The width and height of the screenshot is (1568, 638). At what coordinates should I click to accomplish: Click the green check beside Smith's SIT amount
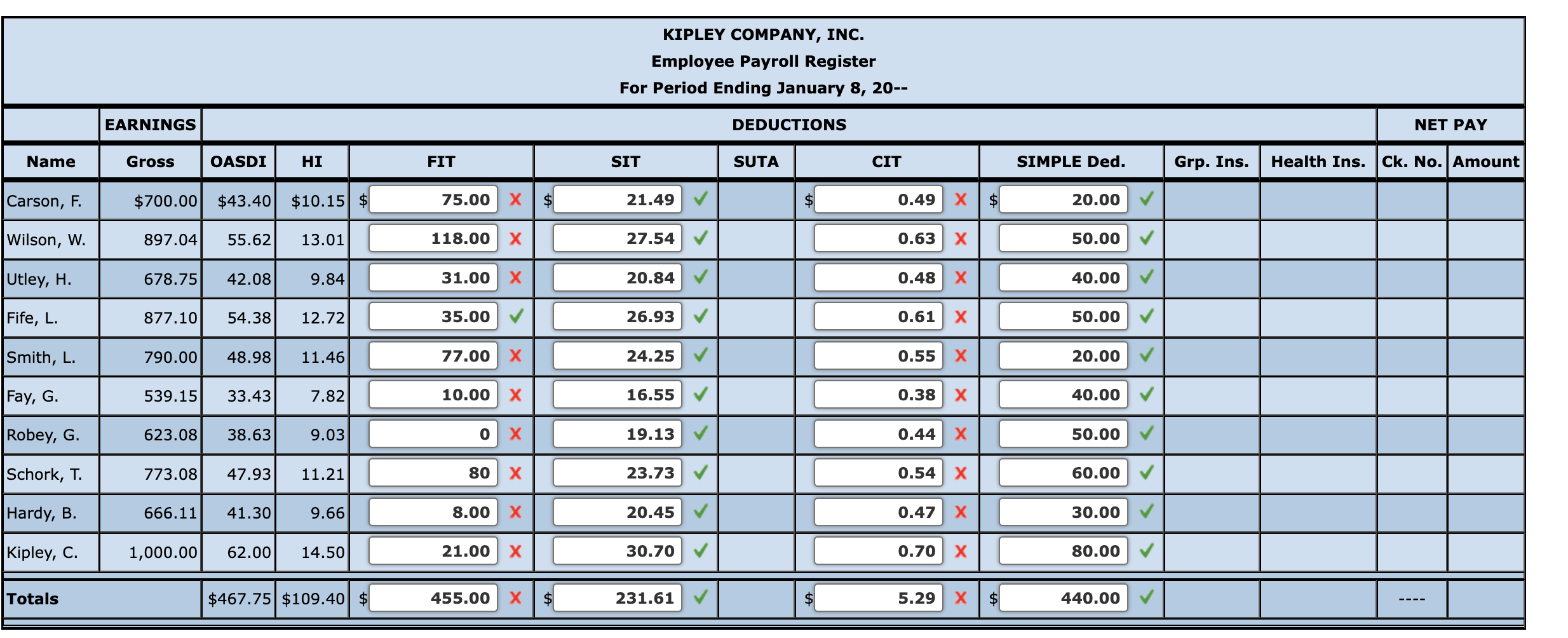point(701,356)
